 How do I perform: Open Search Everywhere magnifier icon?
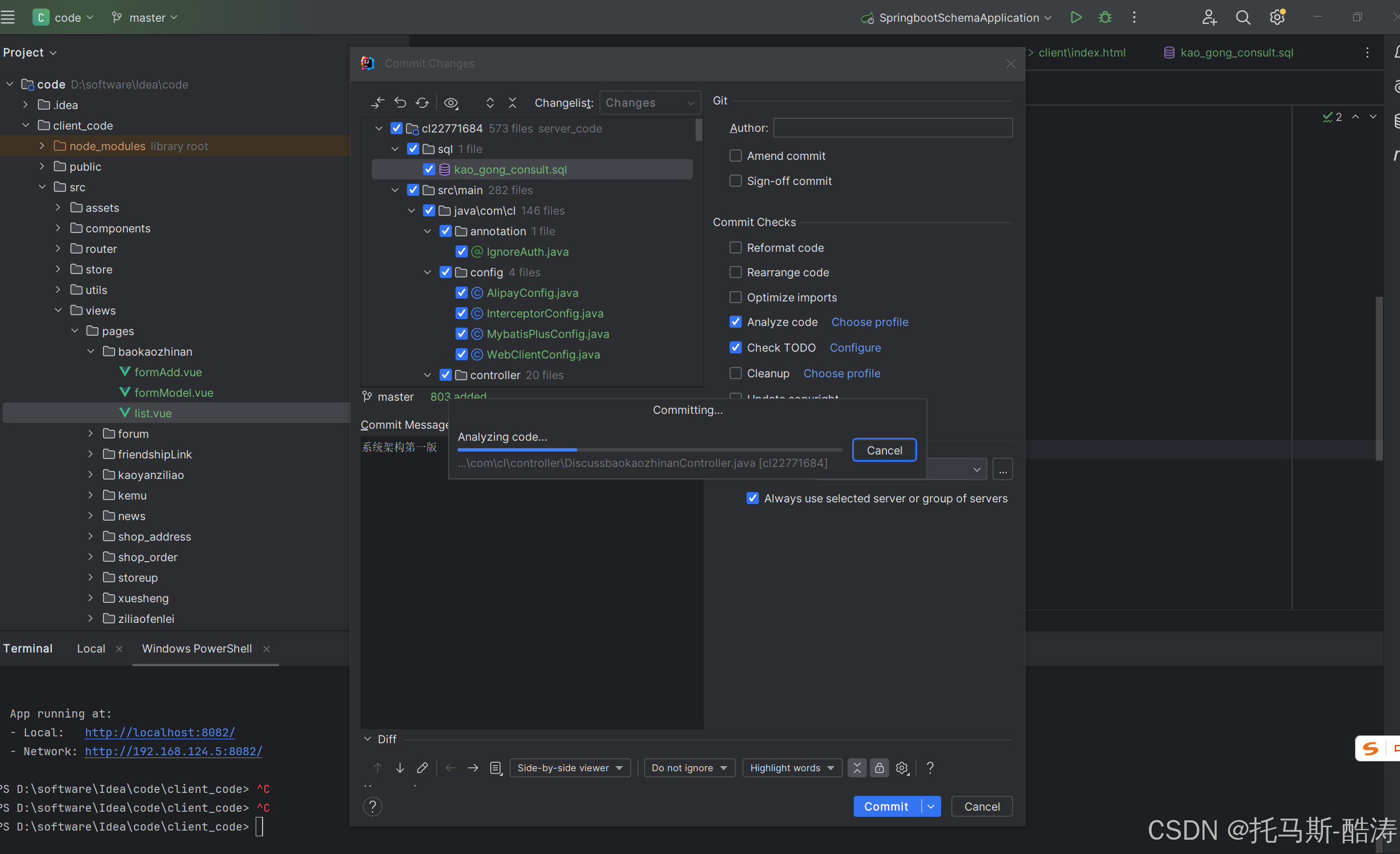(1242, 18)
